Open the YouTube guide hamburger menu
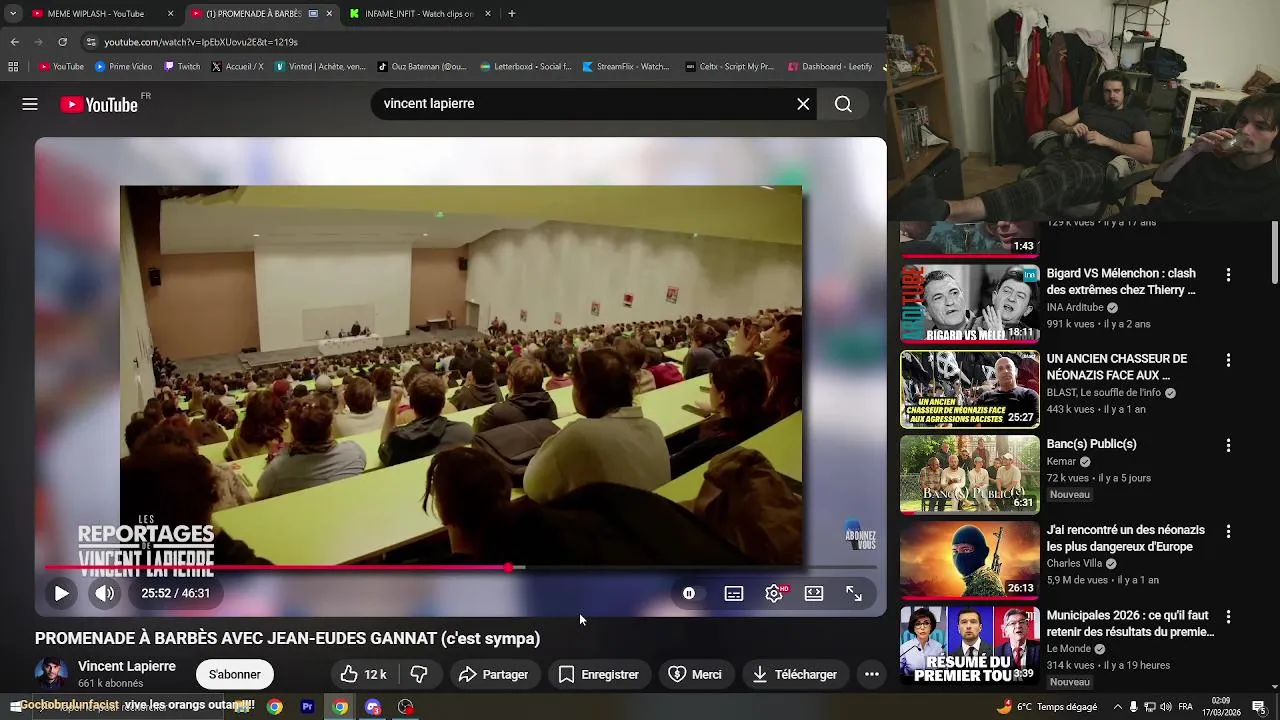 pos(30,104)
